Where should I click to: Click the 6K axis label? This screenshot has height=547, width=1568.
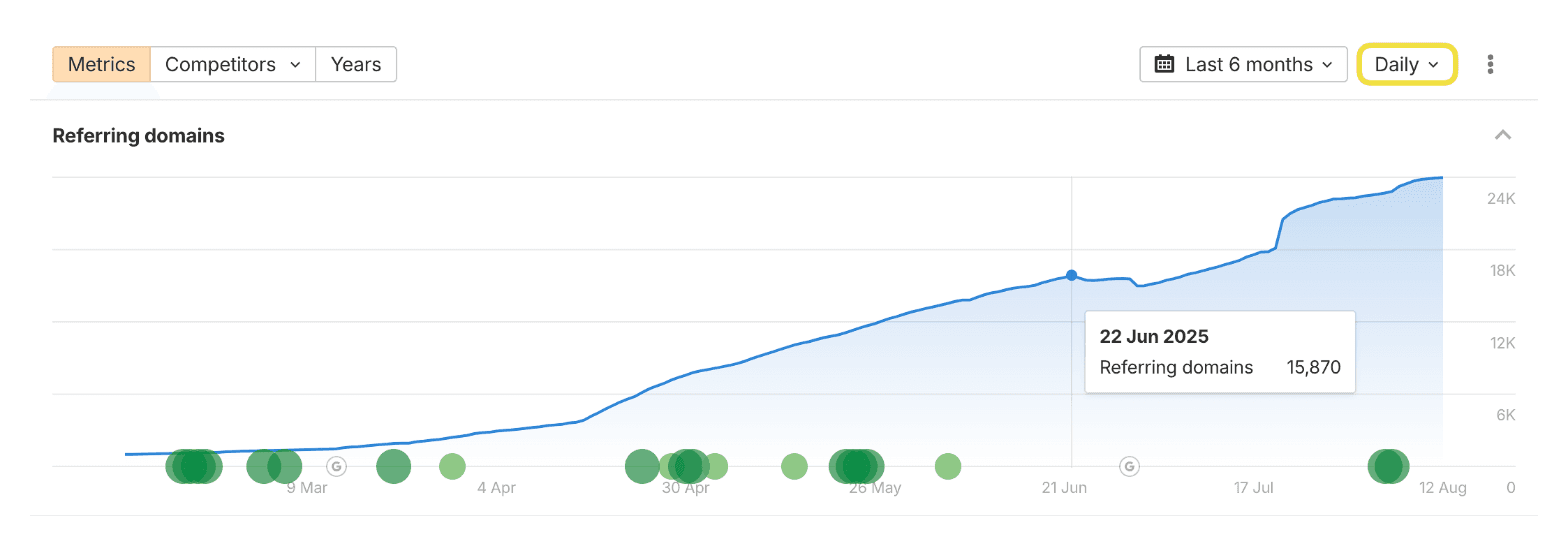tap(1506, 415)
